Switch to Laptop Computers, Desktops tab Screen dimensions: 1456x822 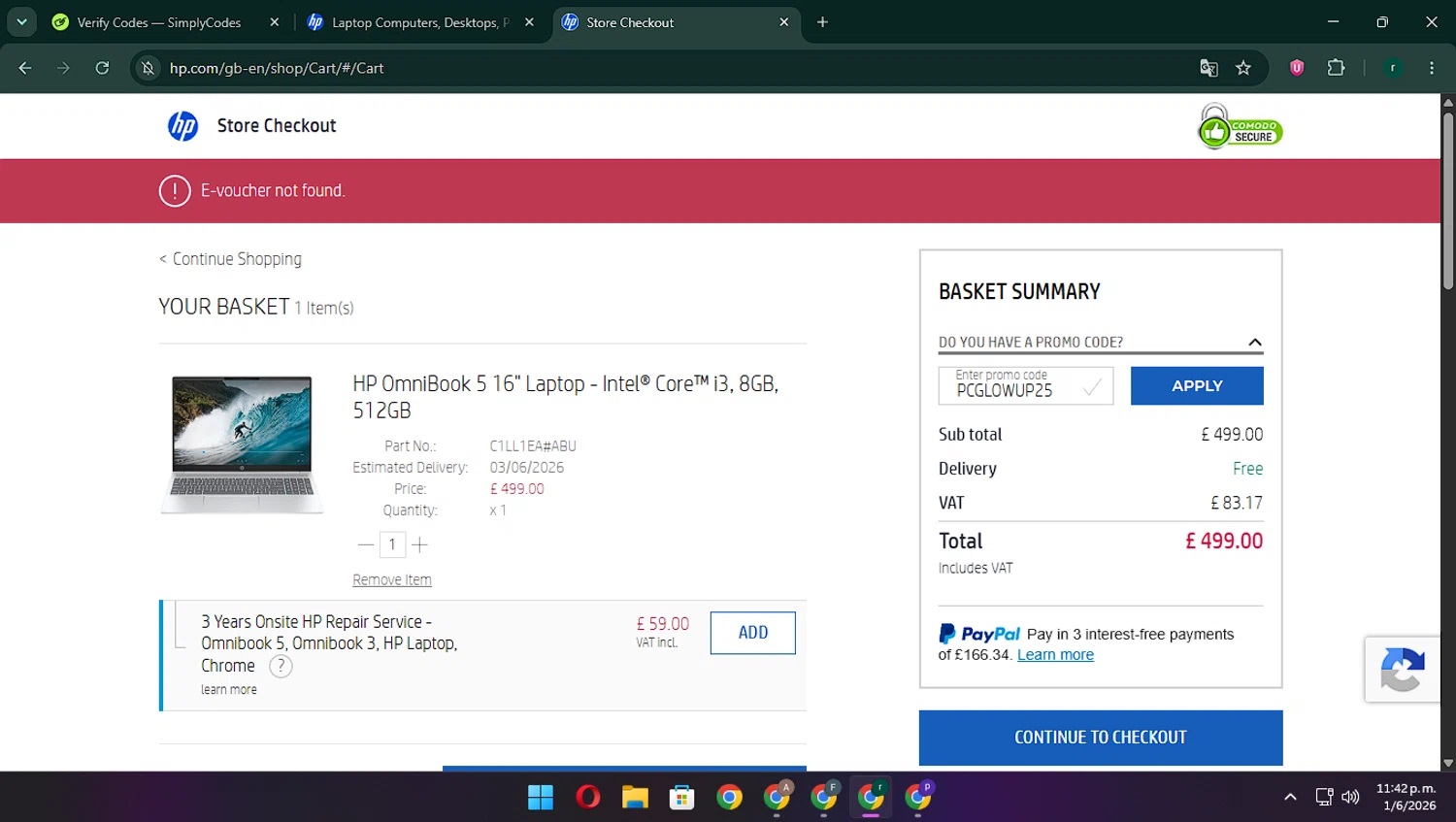click(x=420, y=22)
